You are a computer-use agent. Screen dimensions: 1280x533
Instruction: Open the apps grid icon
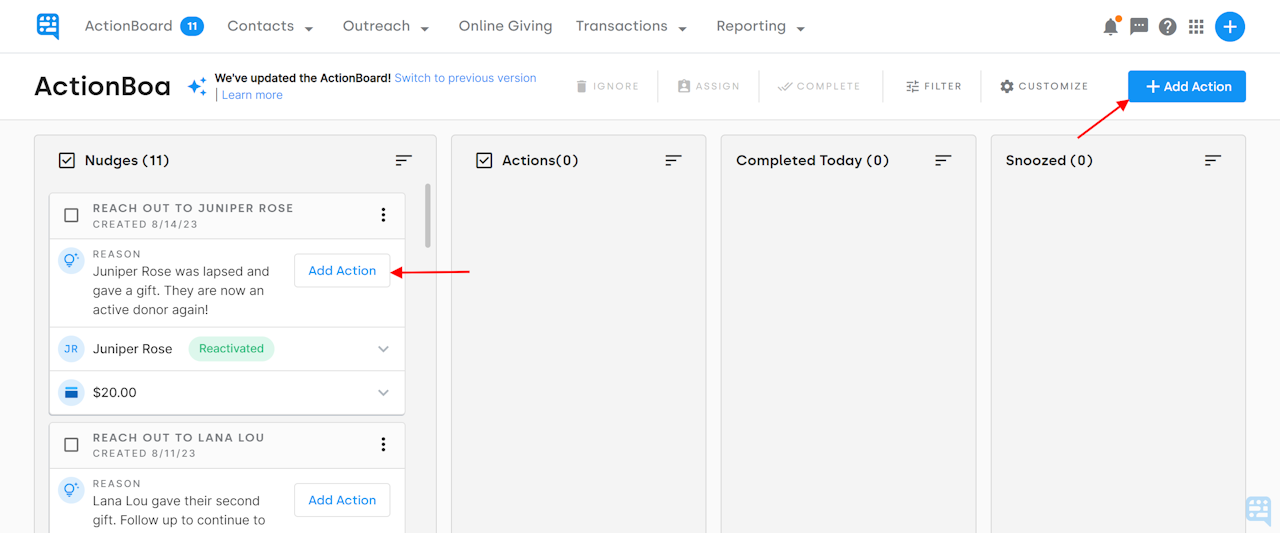pyautogui.click(x=1196, y=27)
